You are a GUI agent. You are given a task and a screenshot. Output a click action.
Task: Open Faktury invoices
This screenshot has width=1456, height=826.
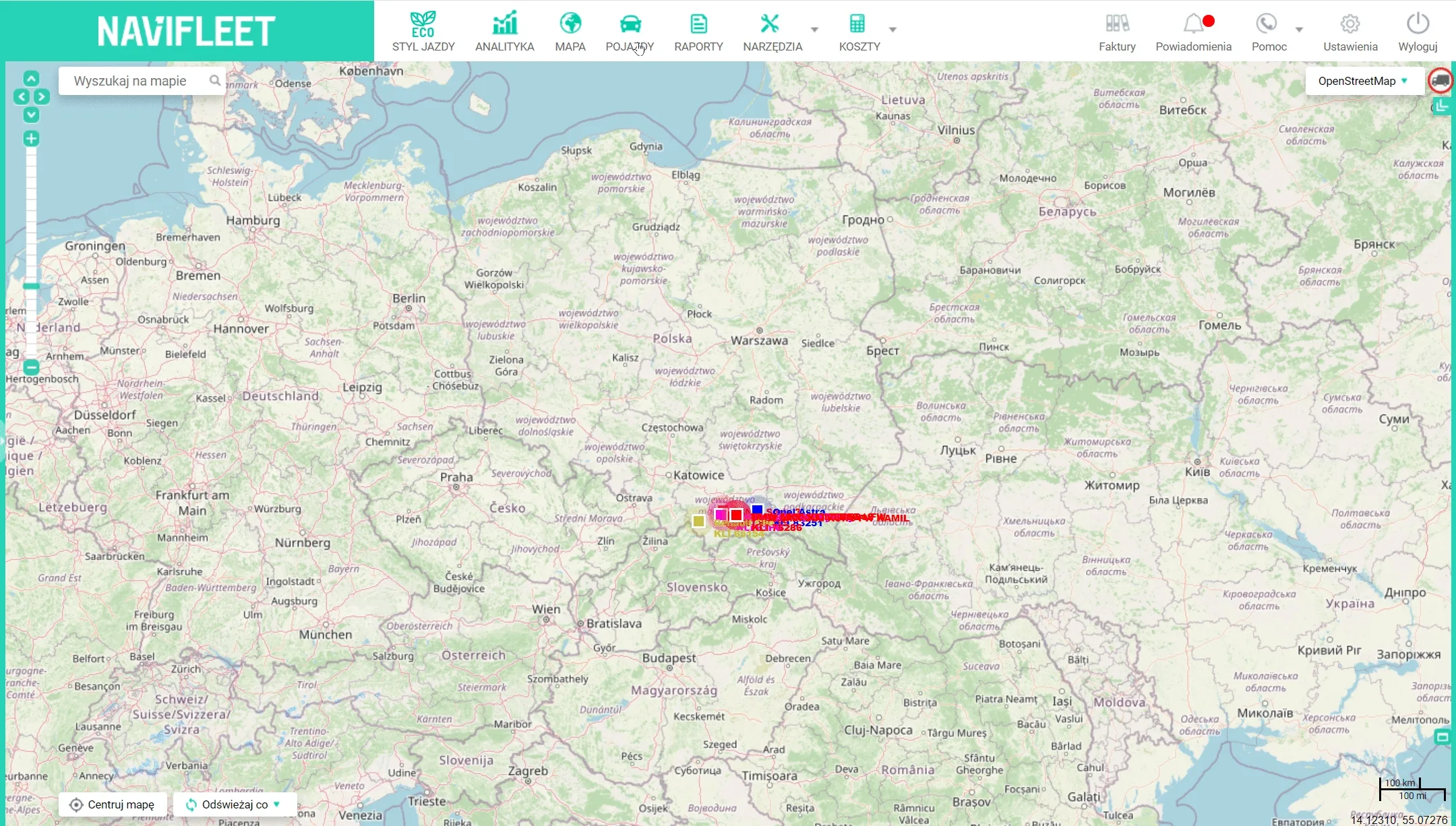1117,32
